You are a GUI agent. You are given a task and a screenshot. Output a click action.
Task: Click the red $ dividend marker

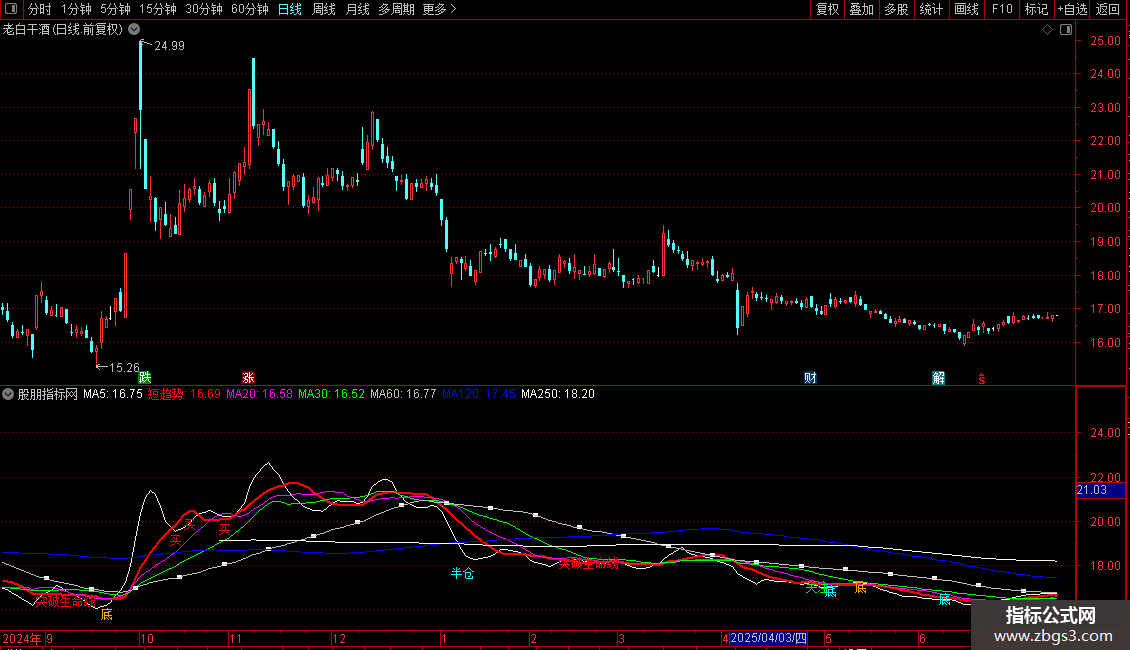(x=982, y=378)
